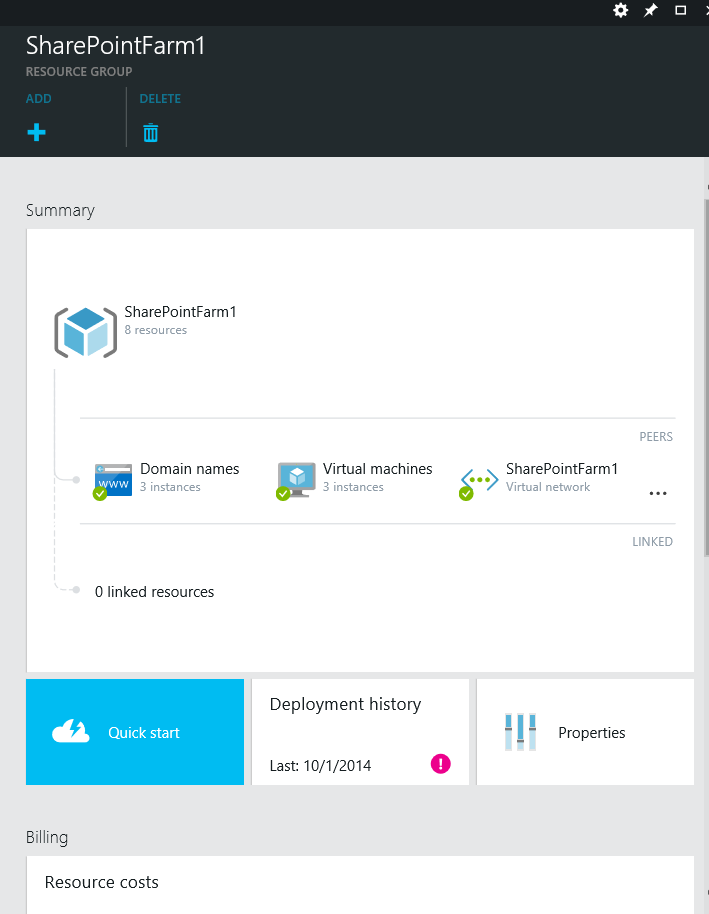Pin the blade with pin icon
The height and width of the screenshot is (914, 709).
(x=650, y=10)
